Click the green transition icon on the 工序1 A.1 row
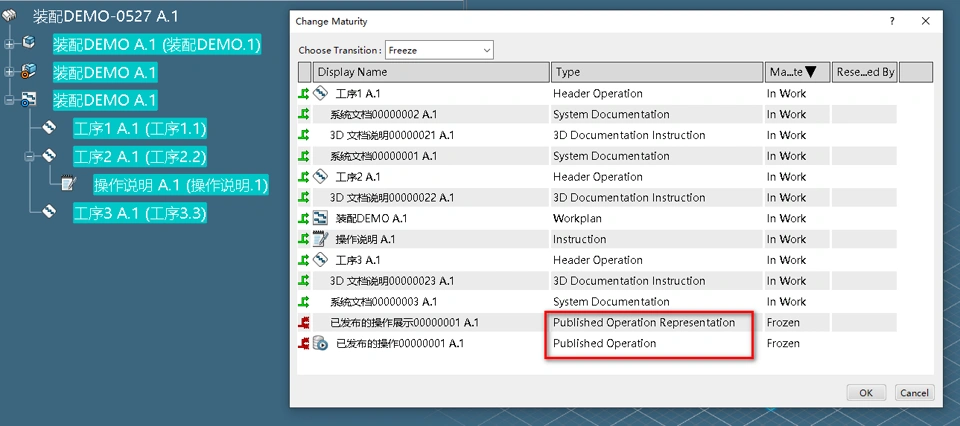The width and height of the screenshot is (960, 426). pos(304,94)
